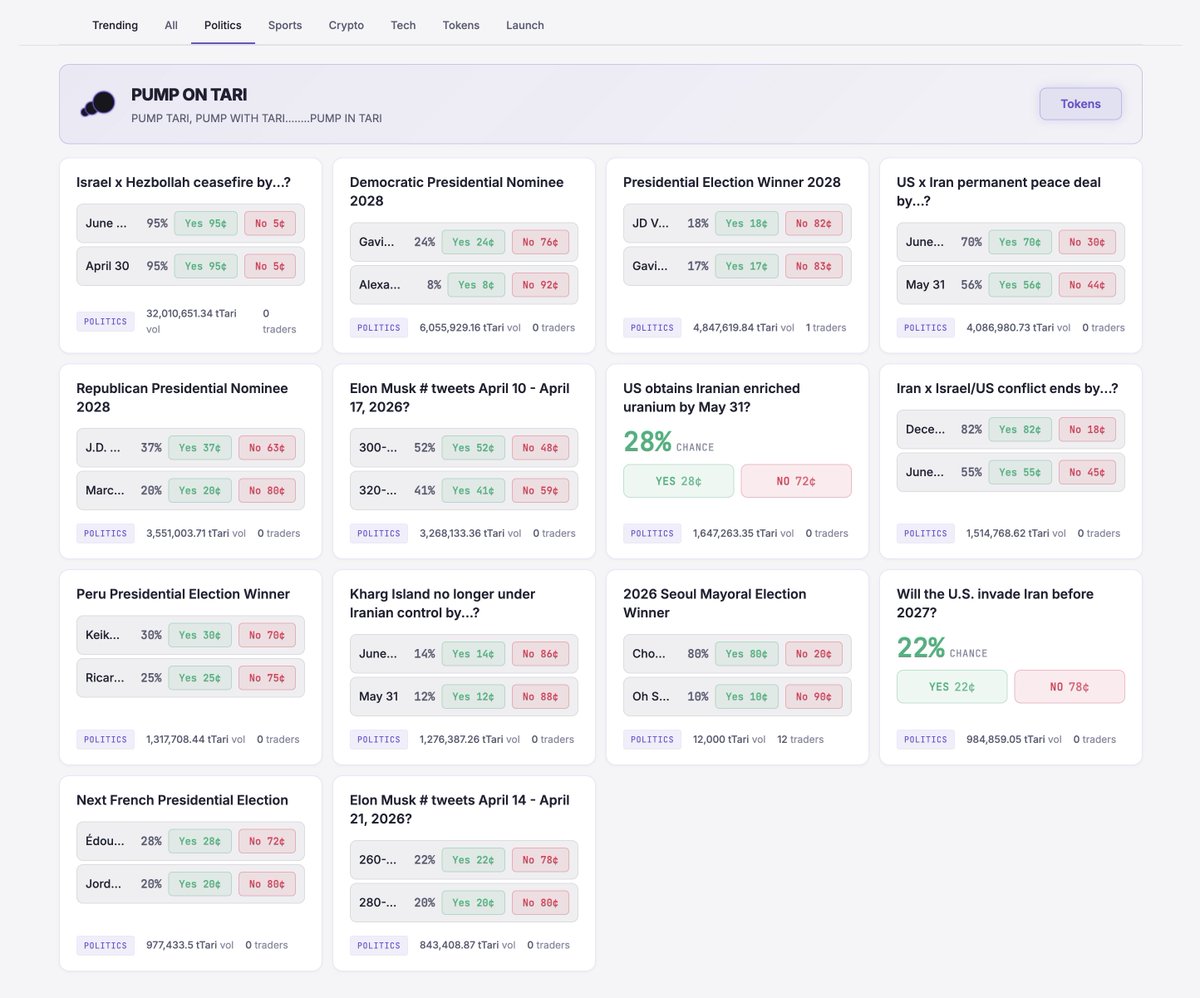
Task: Buy No 5¢ for April 30 ceasefire
Action: 270,267
